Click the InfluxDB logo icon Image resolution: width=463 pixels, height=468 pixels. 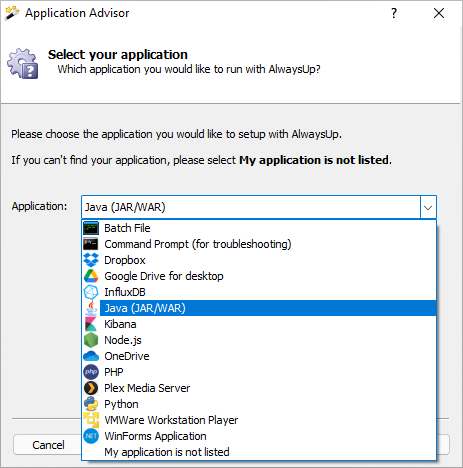[x=91, y=292]
